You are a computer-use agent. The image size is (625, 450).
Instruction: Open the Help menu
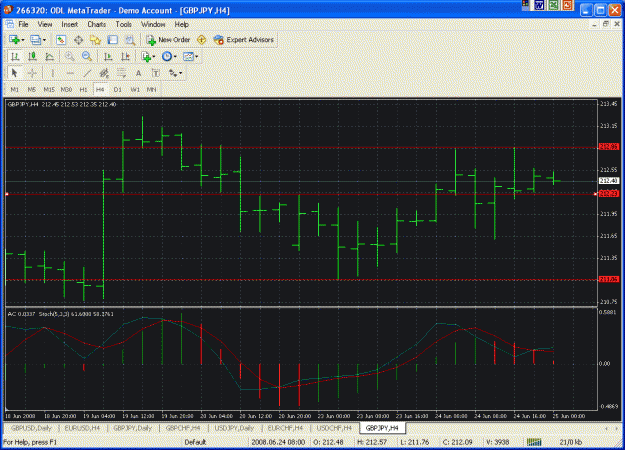click(181, 24)
